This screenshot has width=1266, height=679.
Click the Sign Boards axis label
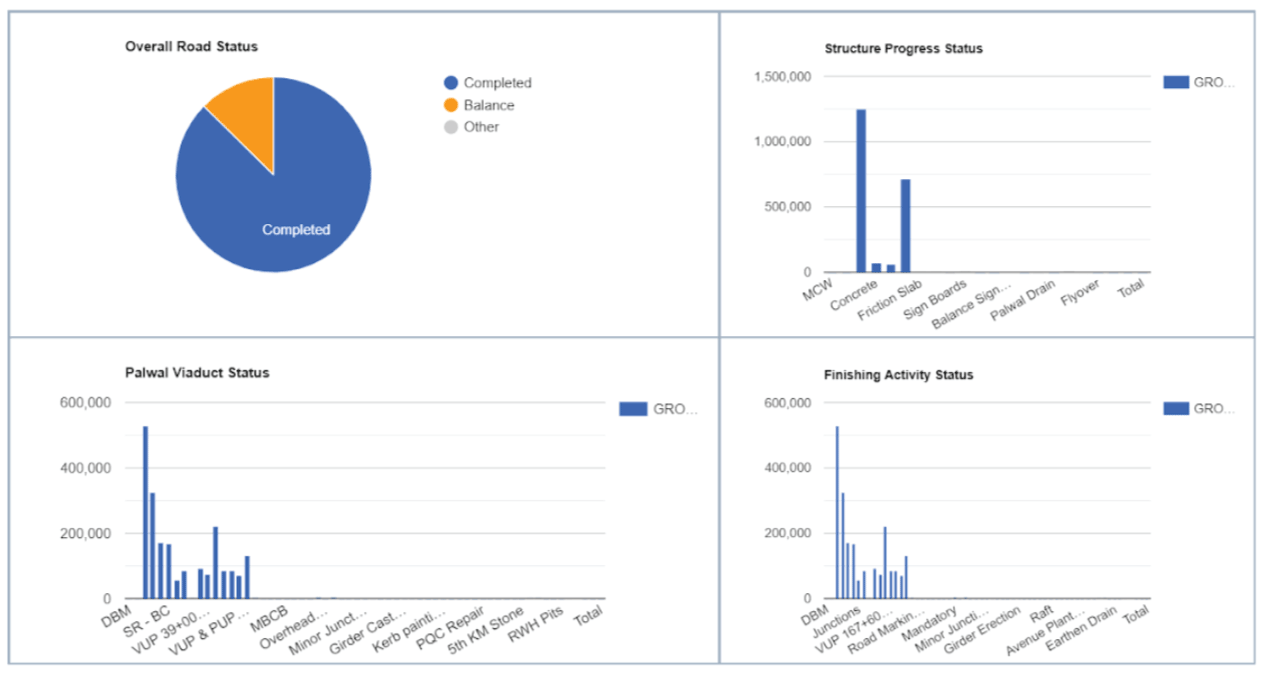[933, 299]
